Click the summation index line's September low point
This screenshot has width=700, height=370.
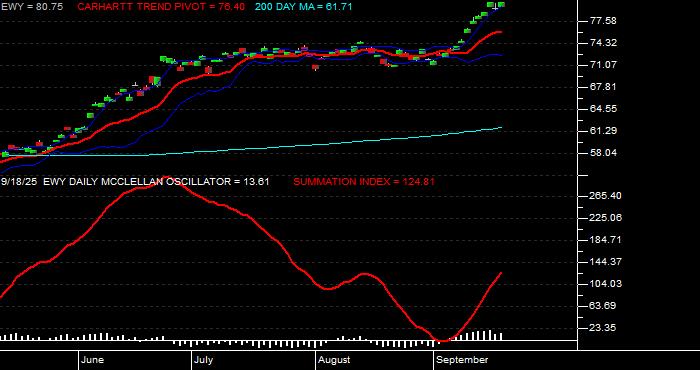pos(443,341)
